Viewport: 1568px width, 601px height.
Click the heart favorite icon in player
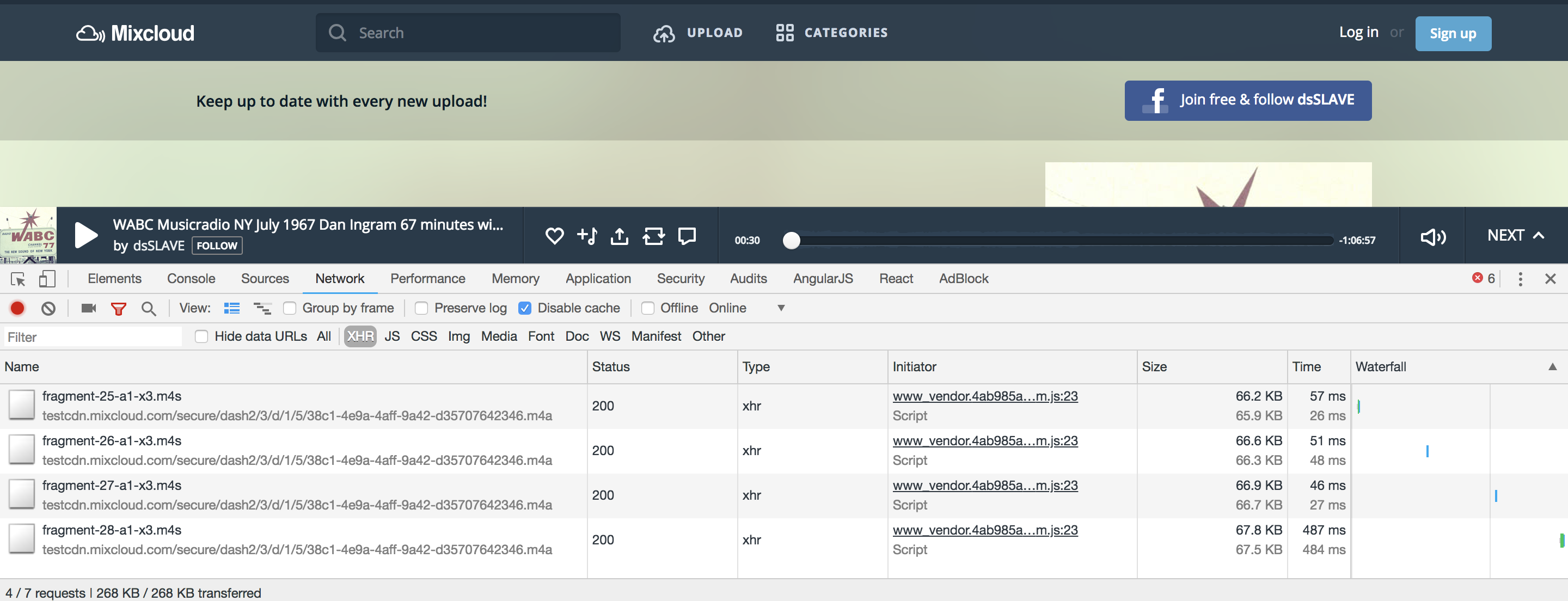[x=554, y=236]
